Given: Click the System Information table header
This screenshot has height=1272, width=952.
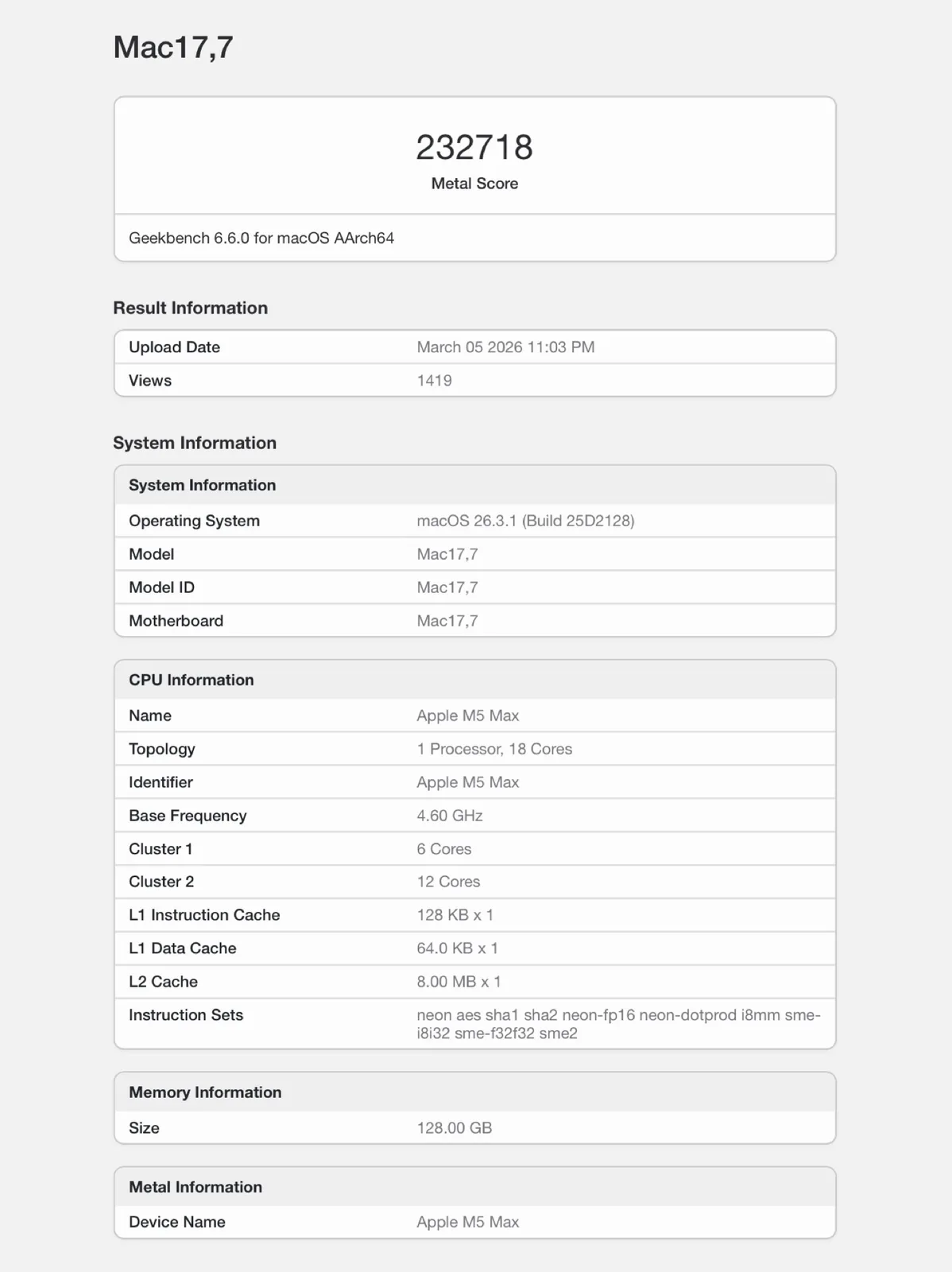Looking at the screenshot, I should (x=202, y=485).
